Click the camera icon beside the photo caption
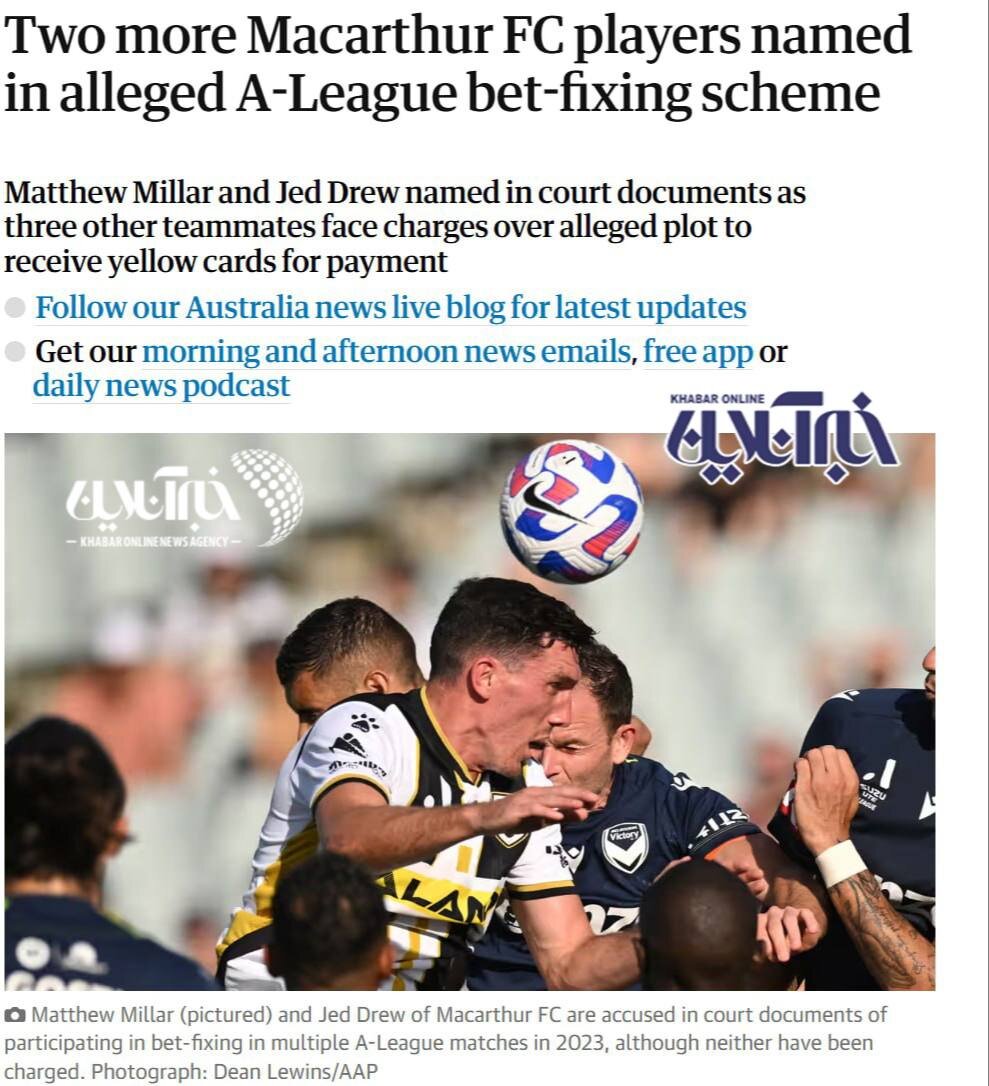 pos(15,1015)
